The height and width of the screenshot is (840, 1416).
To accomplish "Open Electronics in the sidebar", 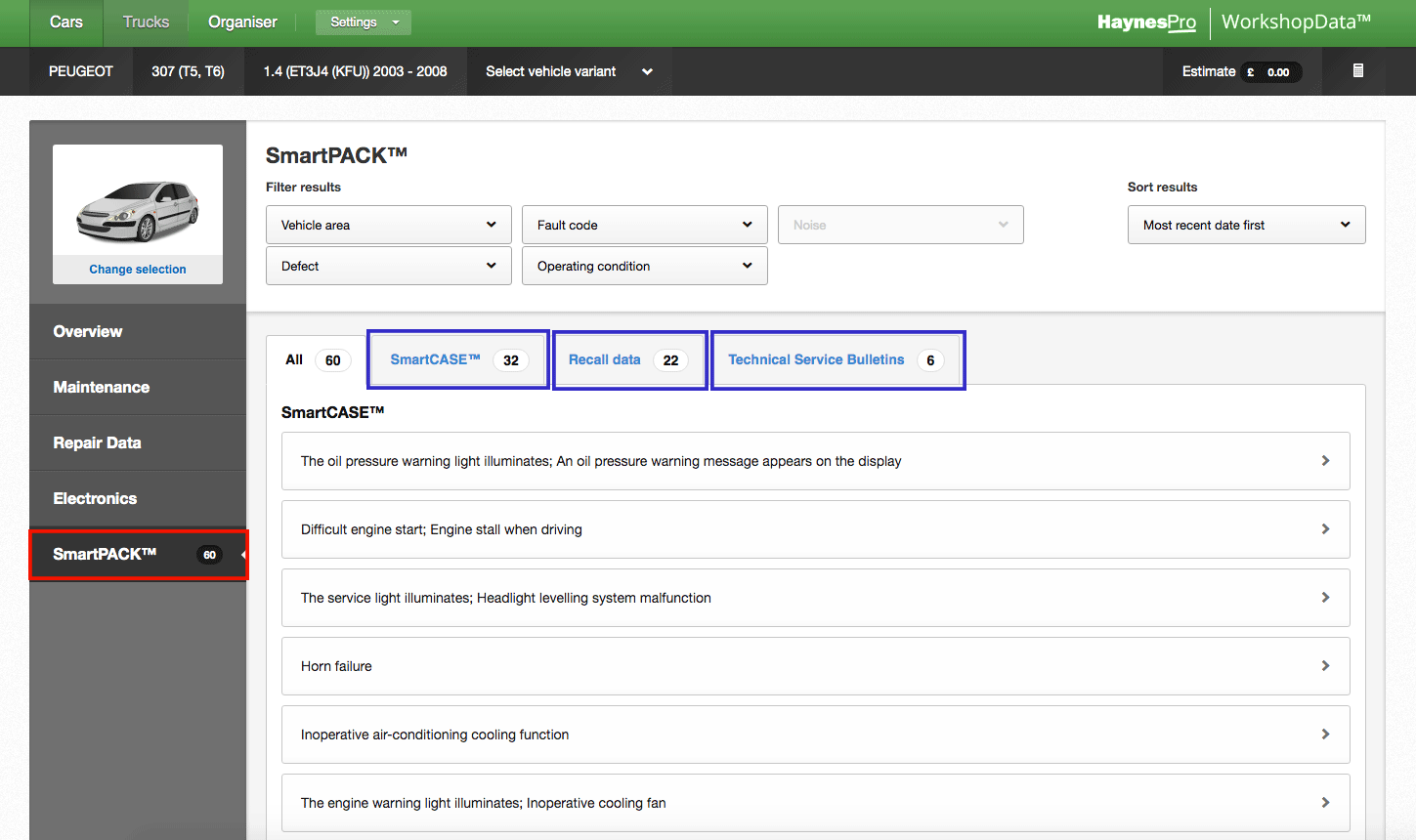I will [138, 499].
